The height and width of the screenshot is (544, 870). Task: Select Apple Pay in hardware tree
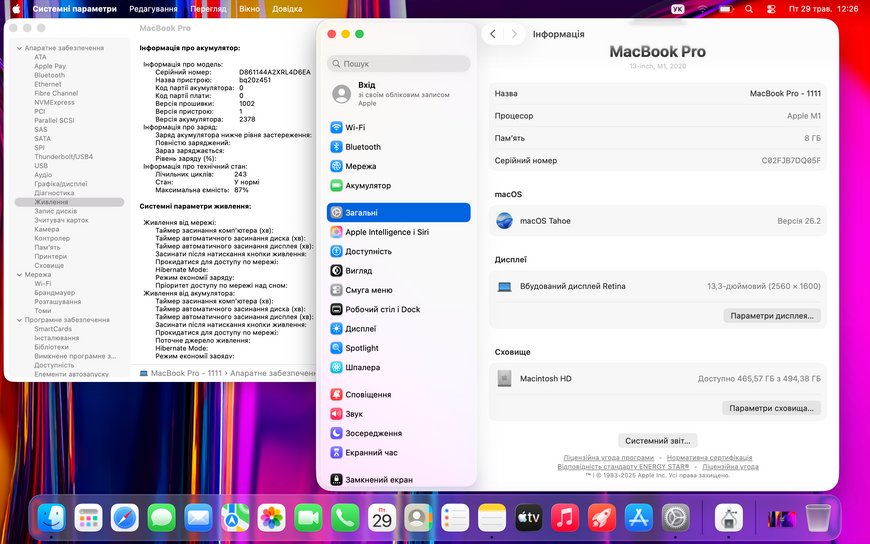50,66
